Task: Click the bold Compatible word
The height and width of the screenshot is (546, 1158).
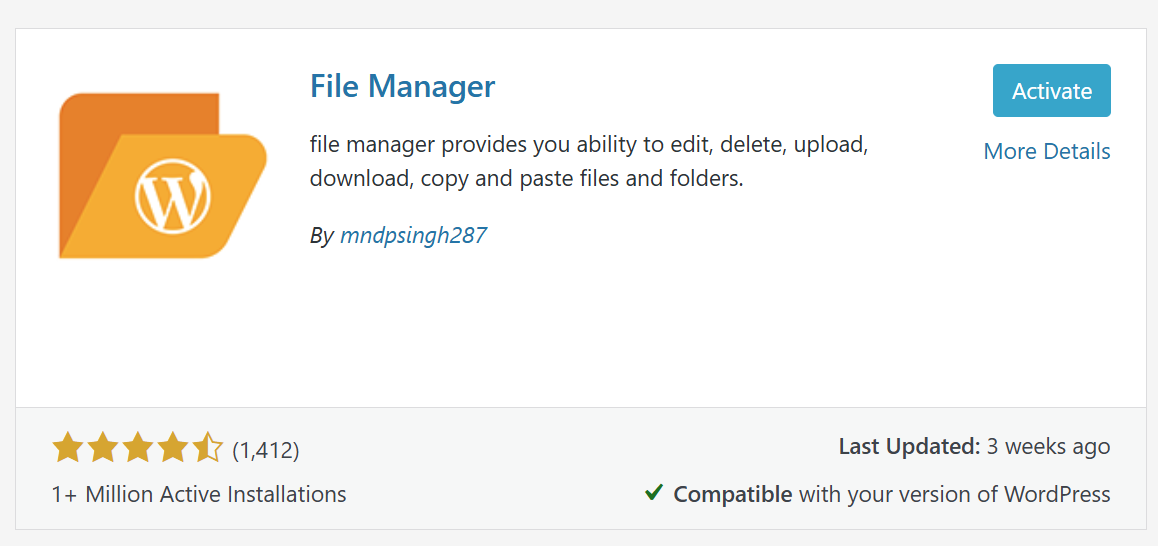Action: [733, 494]
